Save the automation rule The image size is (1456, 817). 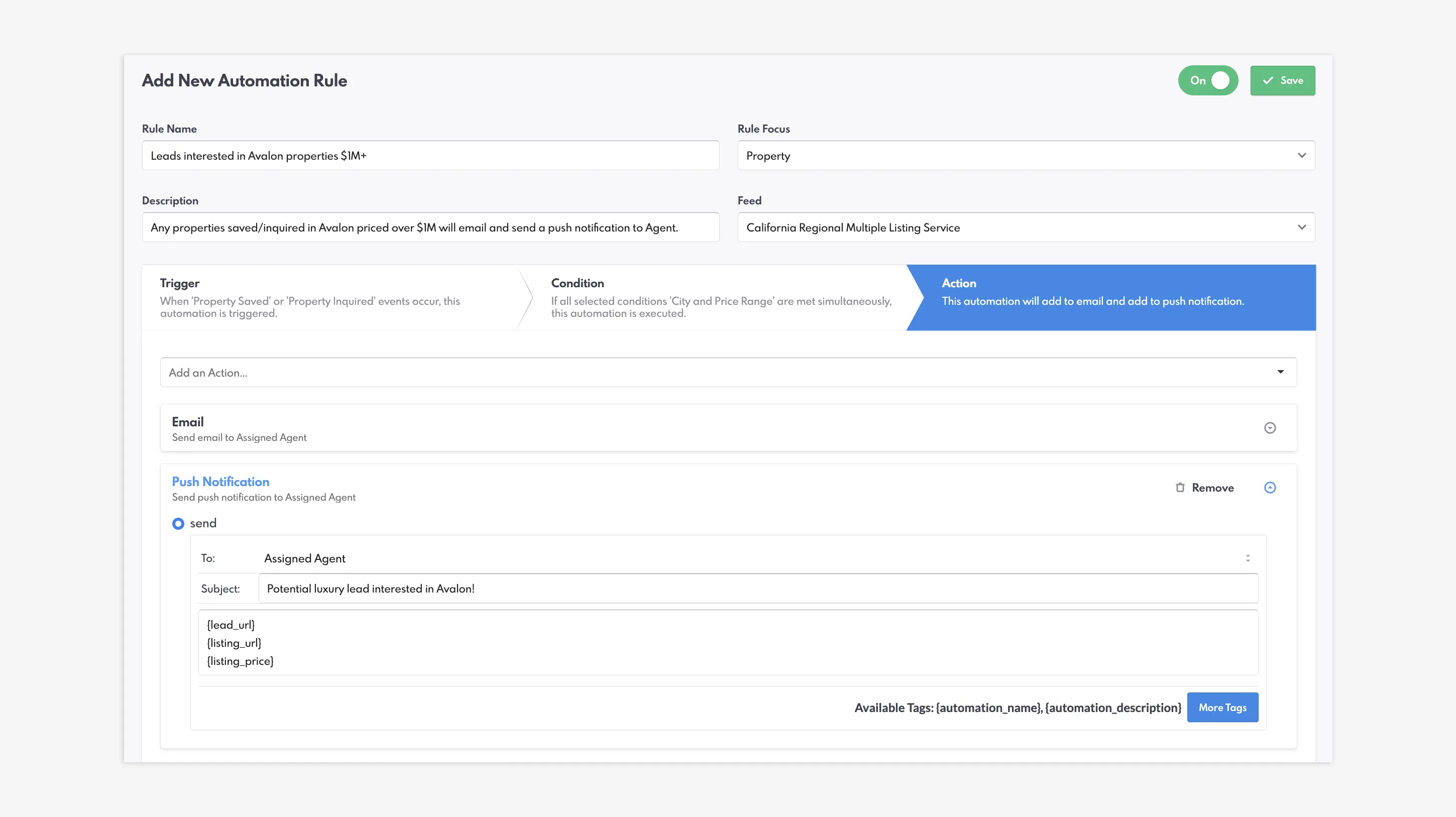[x=1283, y=80]
